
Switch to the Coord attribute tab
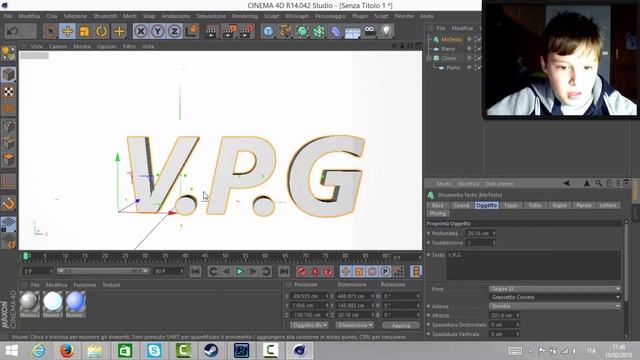pyautogui.click(x=462, y=205)
